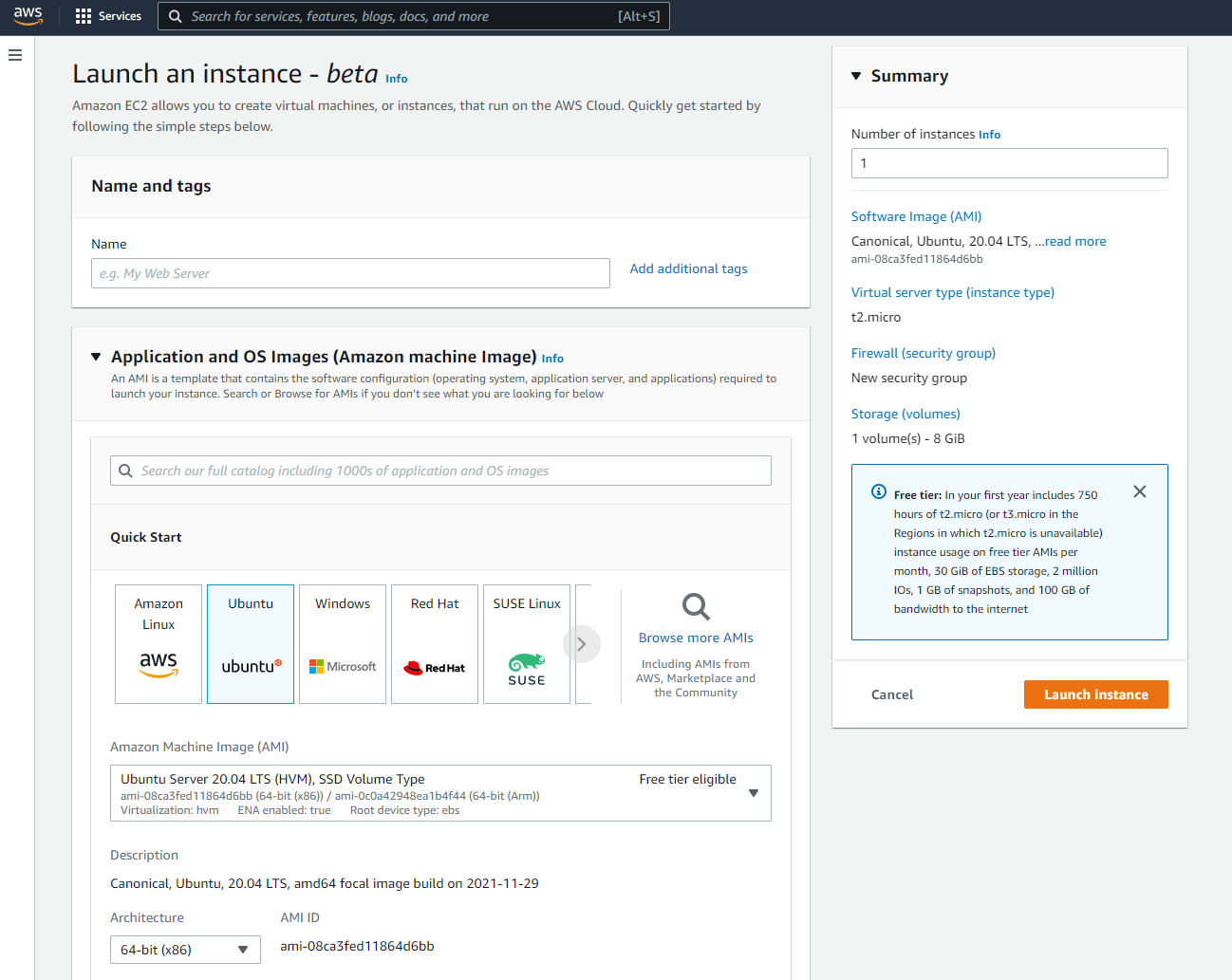Dismiss the Free tier info box

pos(1139,491)
